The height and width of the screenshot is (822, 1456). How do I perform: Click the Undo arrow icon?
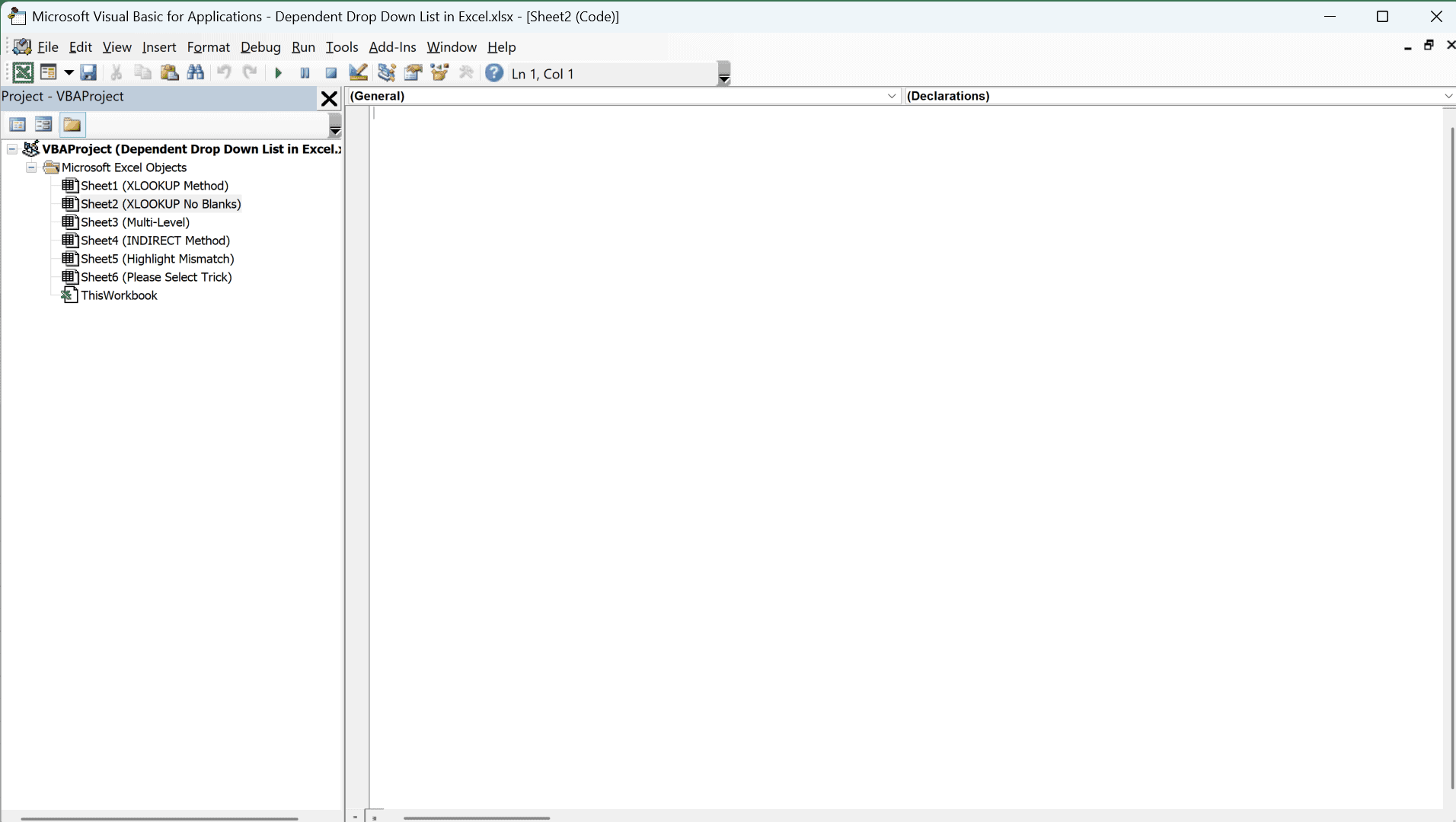(x=224, y=73)
